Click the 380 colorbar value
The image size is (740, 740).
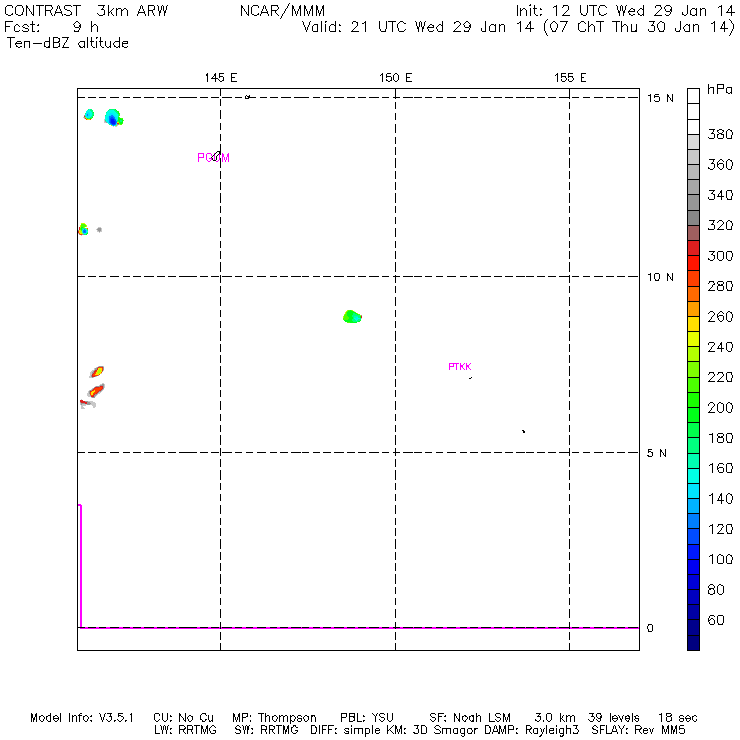click(720, 134)
